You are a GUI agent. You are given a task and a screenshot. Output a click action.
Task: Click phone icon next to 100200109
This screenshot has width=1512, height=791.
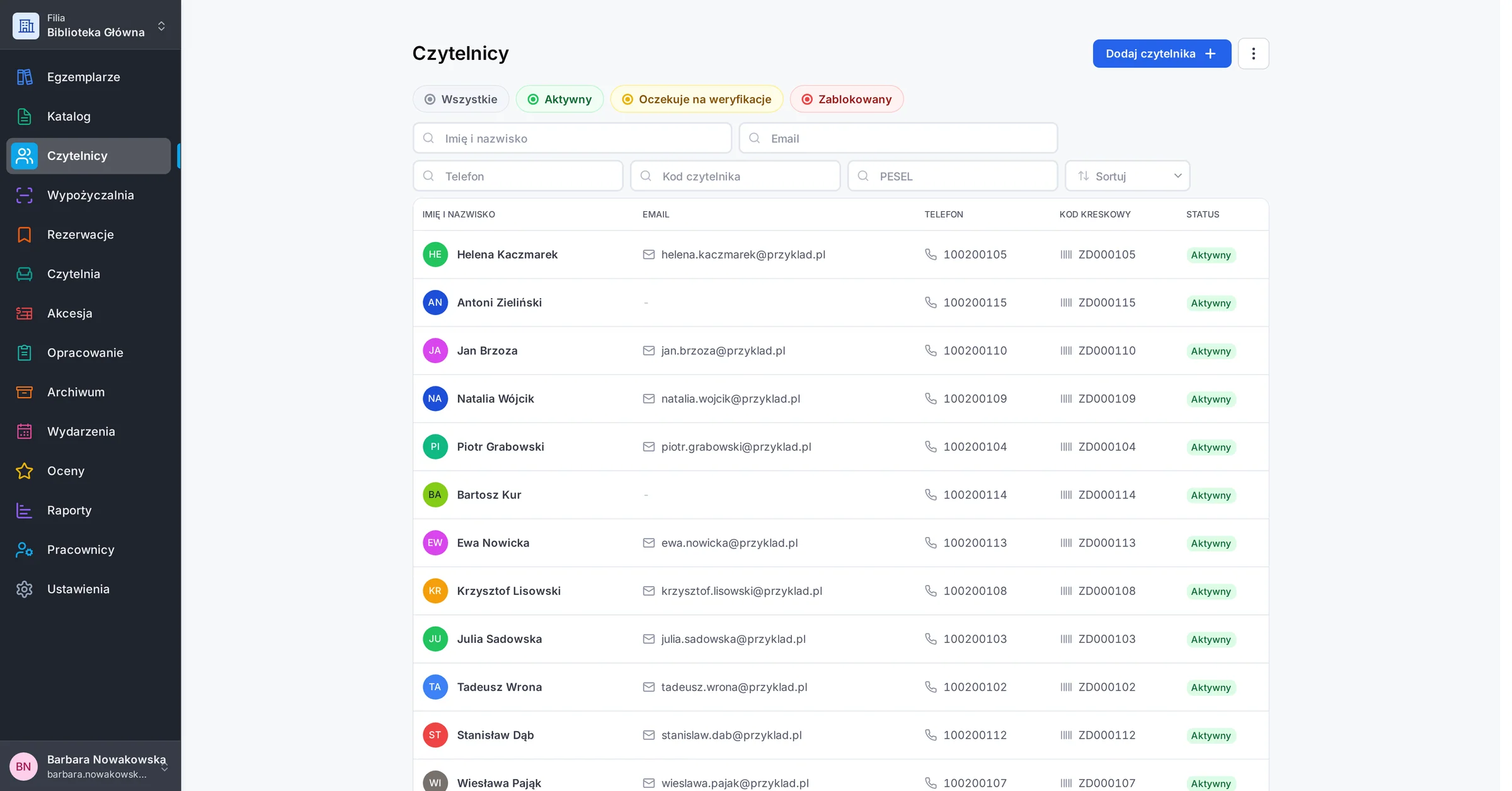pos(931,398)
